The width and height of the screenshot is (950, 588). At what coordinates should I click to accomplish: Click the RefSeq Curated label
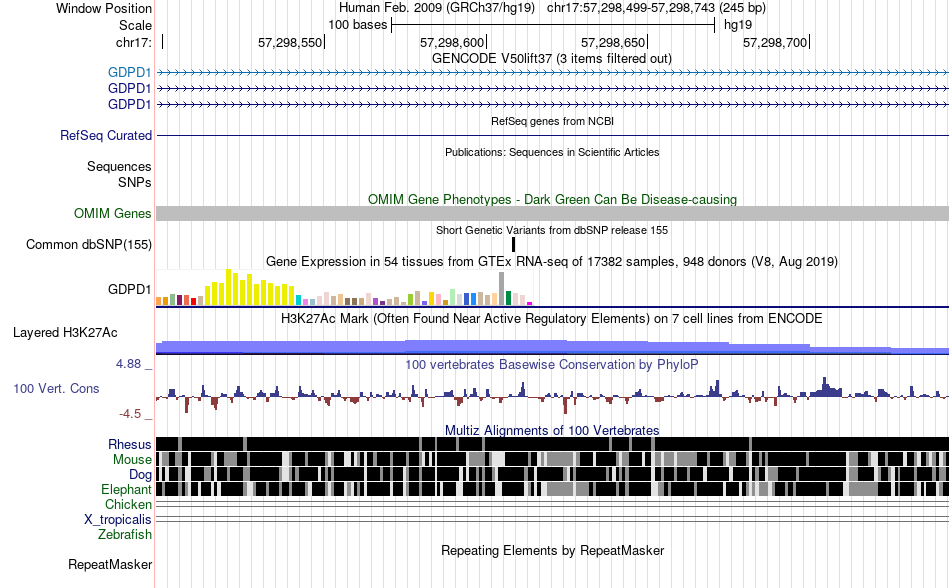(x=106, y=136)
